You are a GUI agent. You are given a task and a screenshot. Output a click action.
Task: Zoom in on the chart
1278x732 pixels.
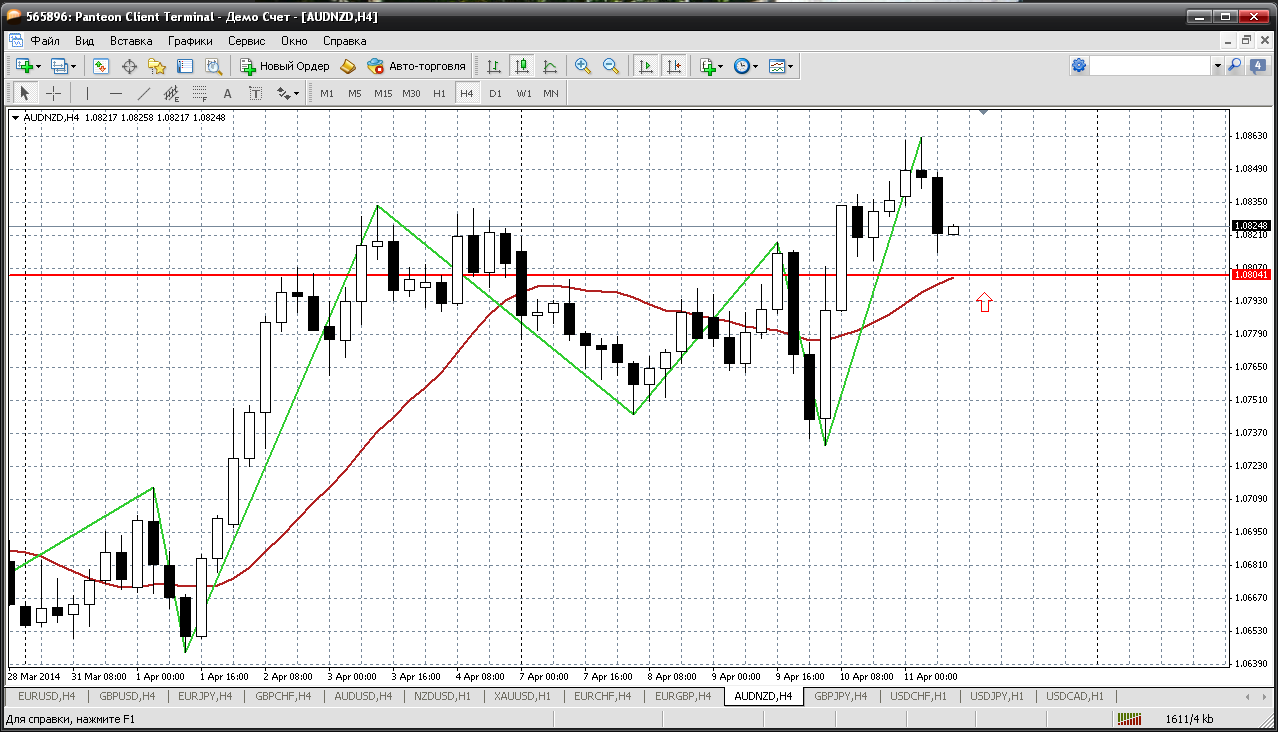pos(582,66)
